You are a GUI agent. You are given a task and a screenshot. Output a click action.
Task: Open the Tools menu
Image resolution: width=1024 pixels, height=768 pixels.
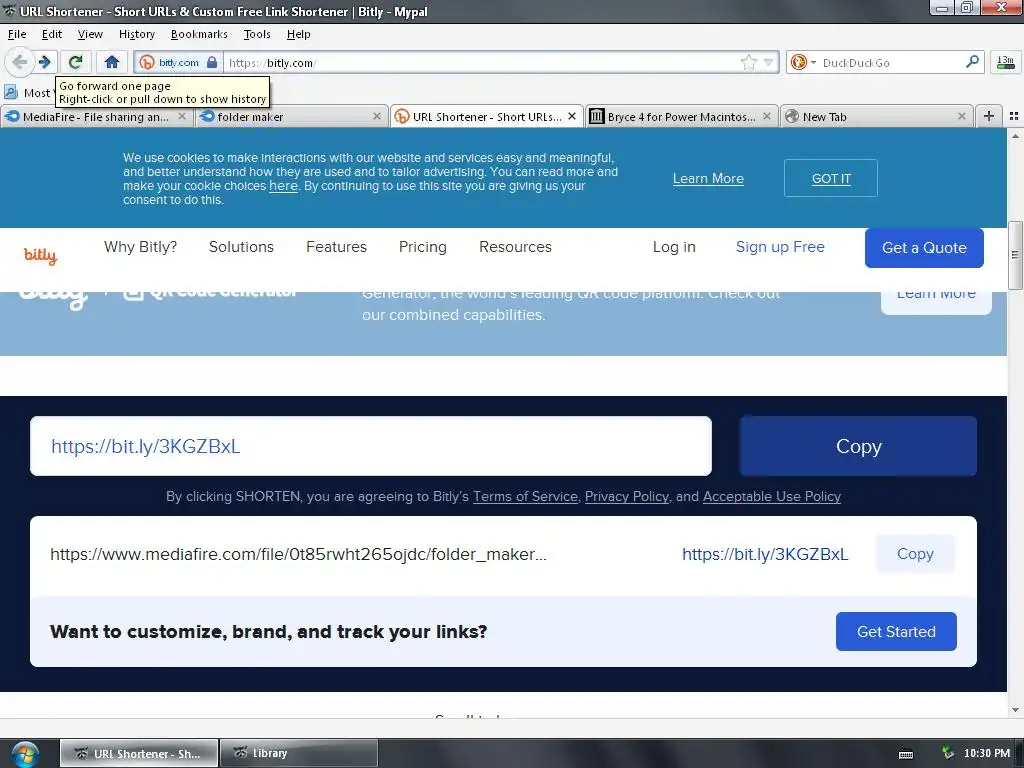(x=257, y=34)
